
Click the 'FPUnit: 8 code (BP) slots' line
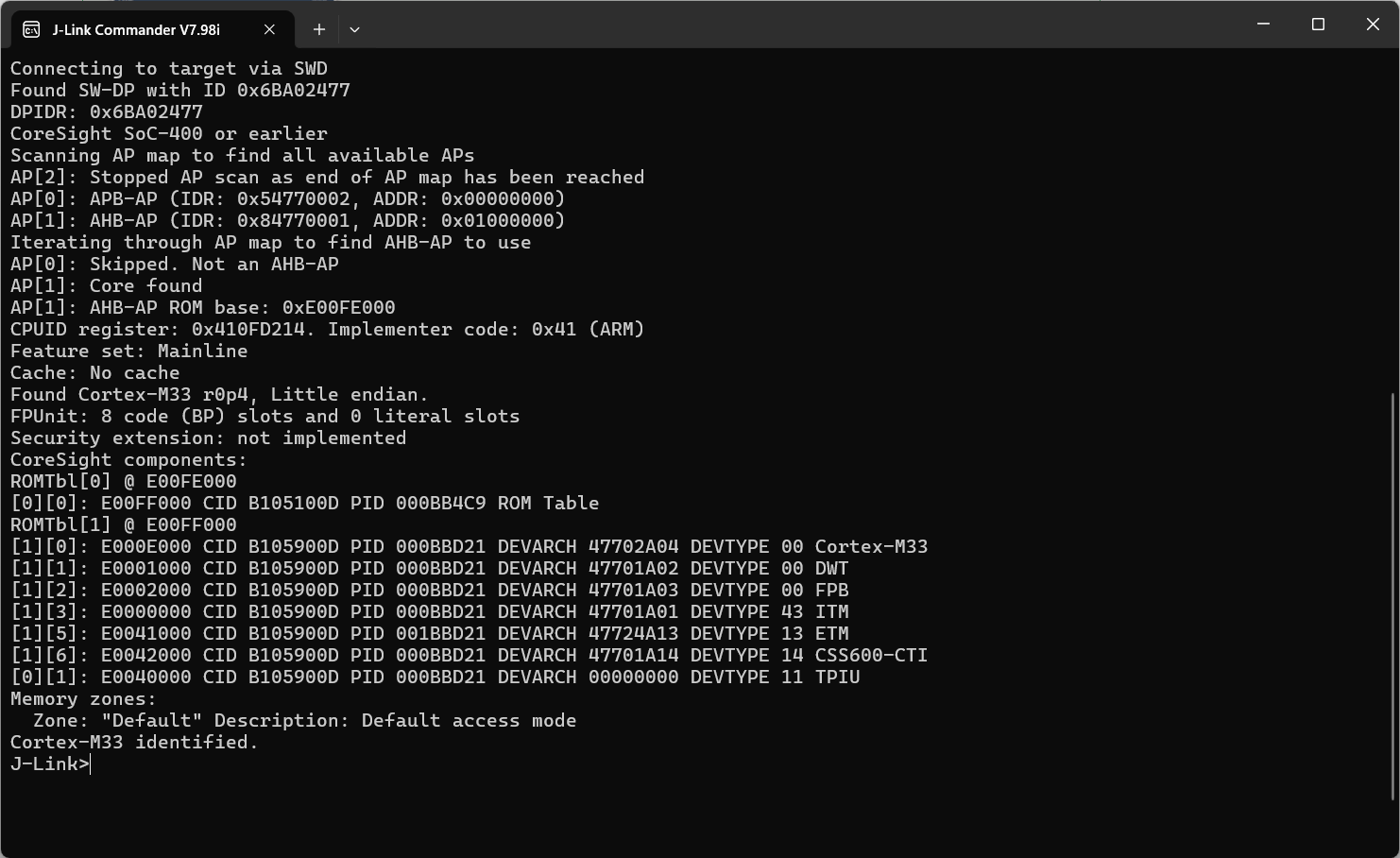(x=265, y=416)
